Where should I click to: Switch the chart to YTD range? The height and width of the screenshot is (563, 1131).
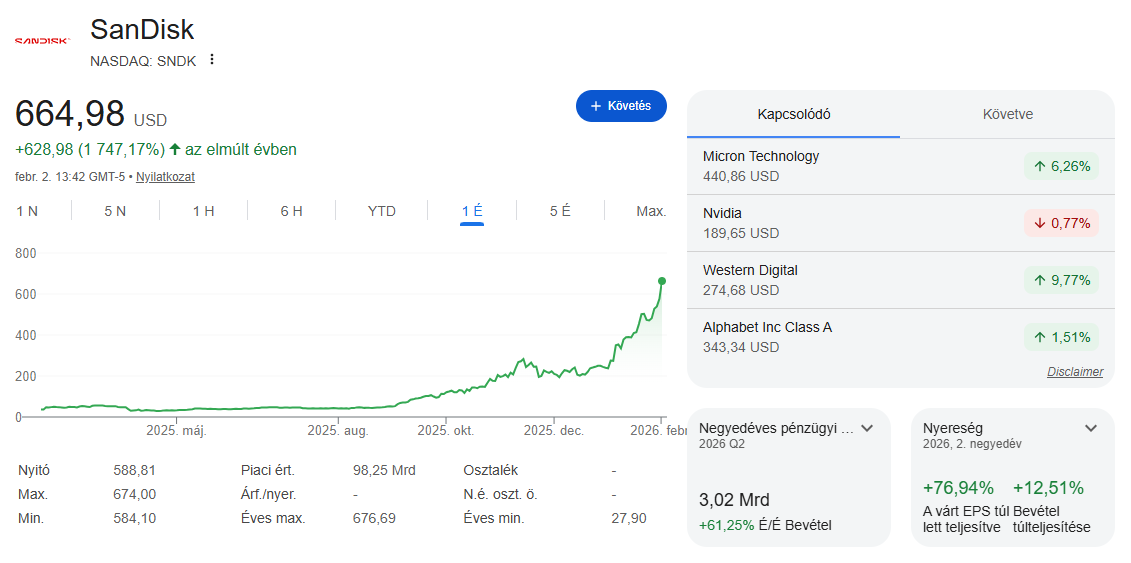coord(382,211)
